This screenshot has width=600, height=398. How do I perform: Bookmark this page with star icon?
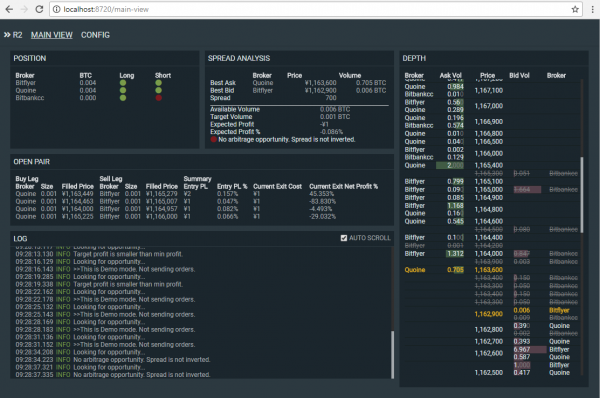click(575, 9)
